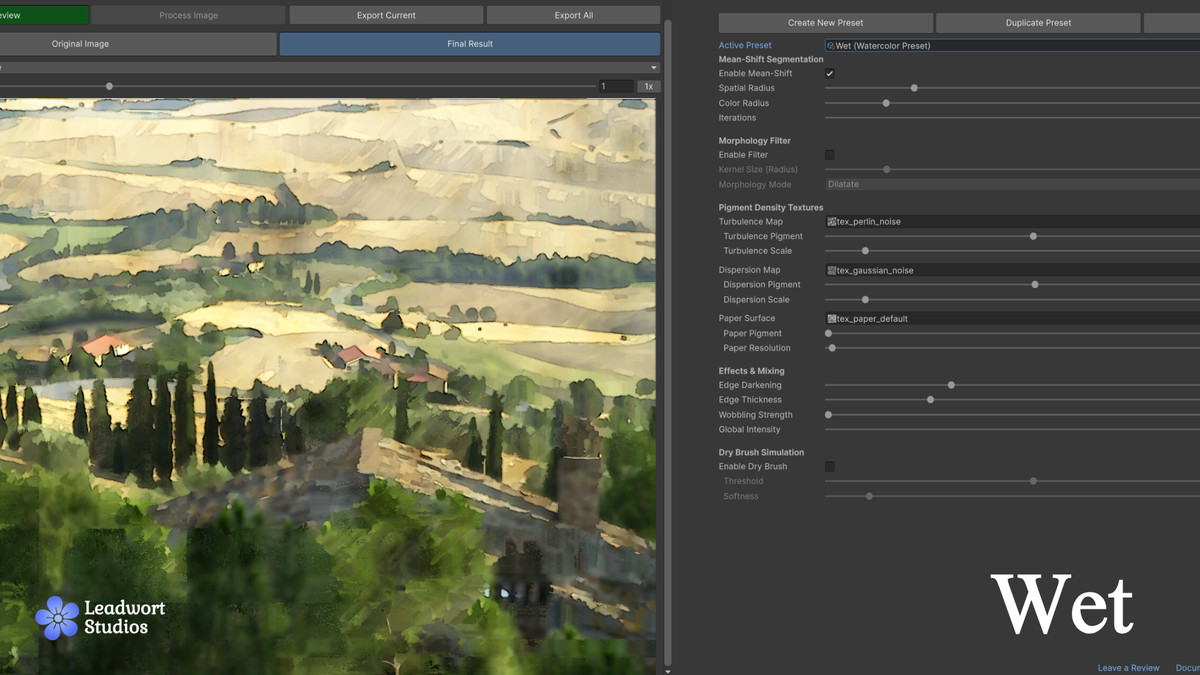Click the watercolor preview image
This screenshot has width=1200, height=675.
[328, 385]
